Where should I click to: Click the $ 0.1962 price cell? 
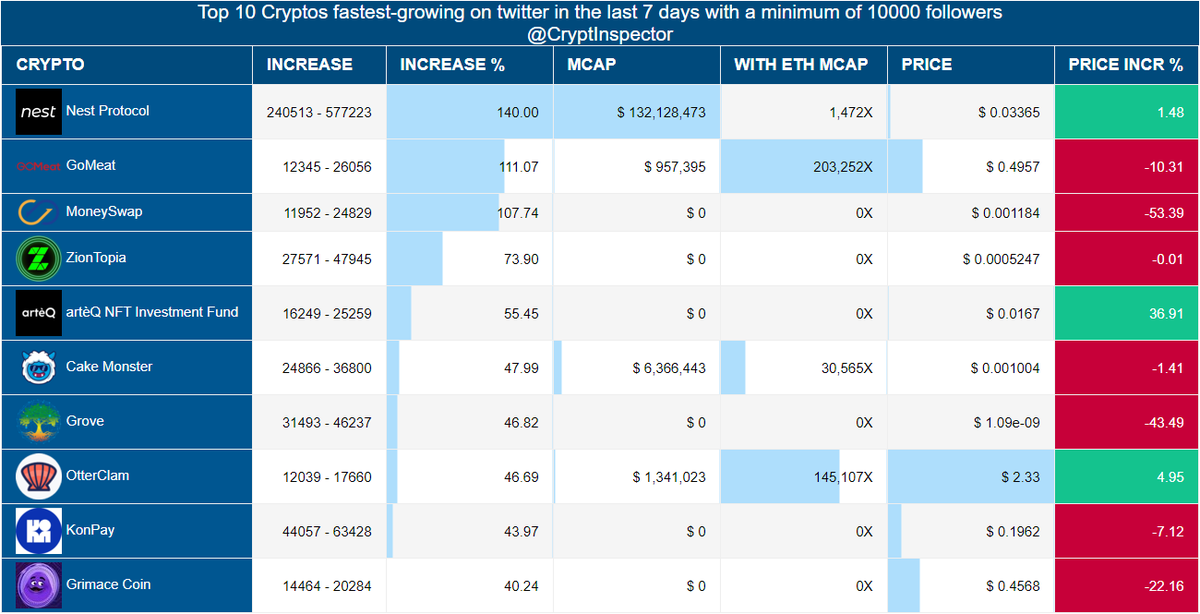coord(971,531)
